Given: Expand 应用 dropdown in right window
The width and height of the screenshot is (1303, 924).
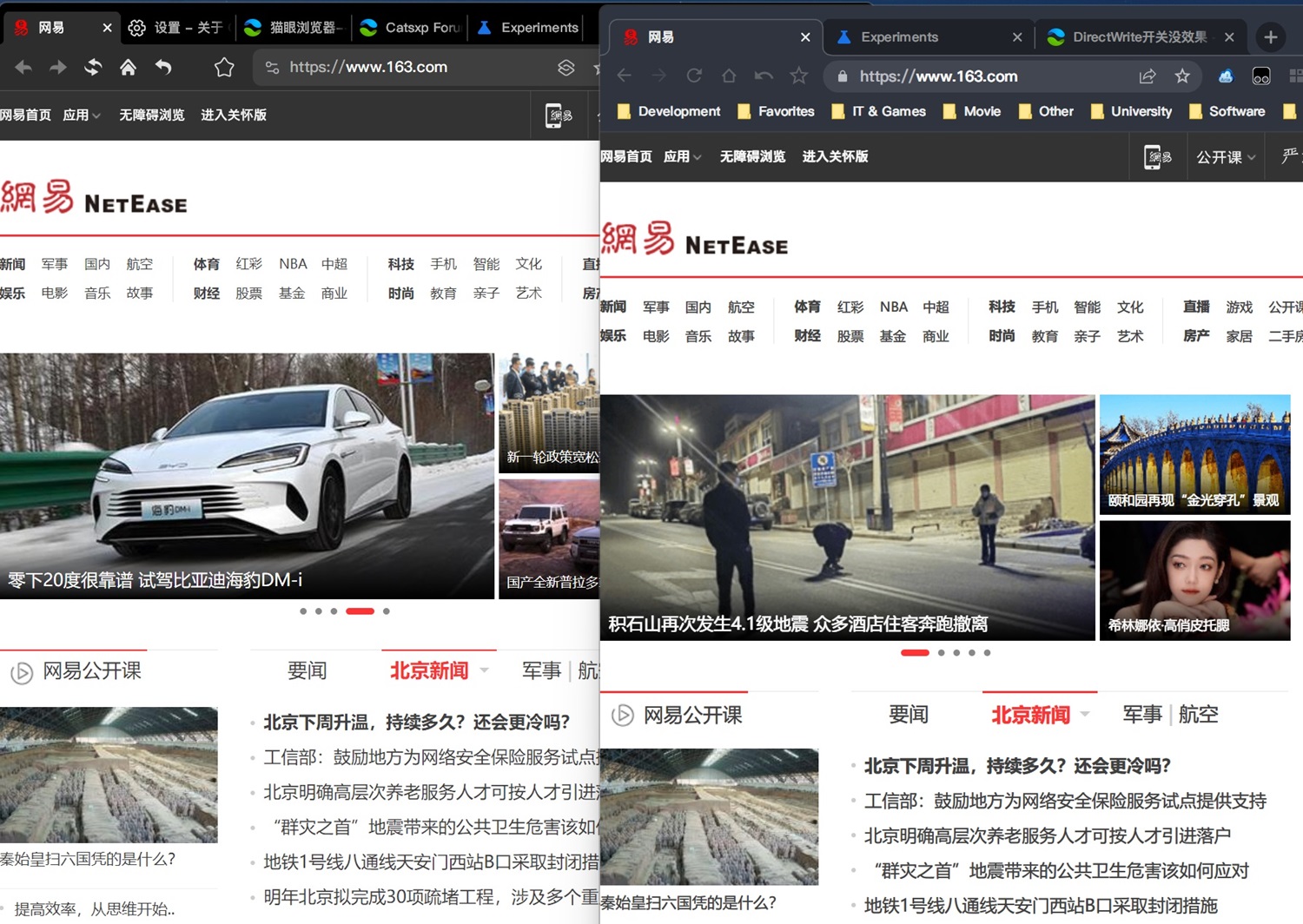Looking at the screenshot, I should [683, 156].
